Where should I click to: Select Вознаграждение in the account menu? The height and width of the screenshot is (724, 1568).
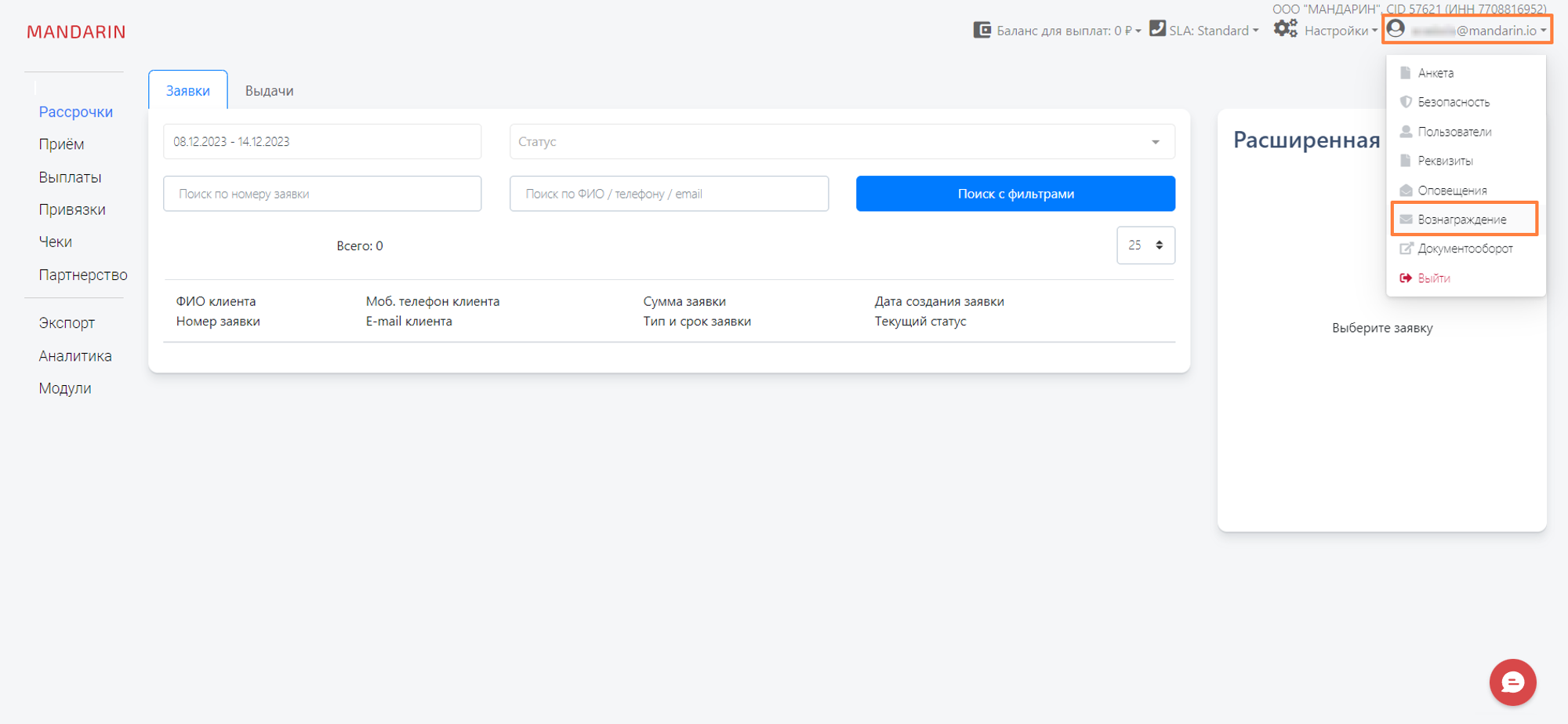click(x=1461, y=220)
